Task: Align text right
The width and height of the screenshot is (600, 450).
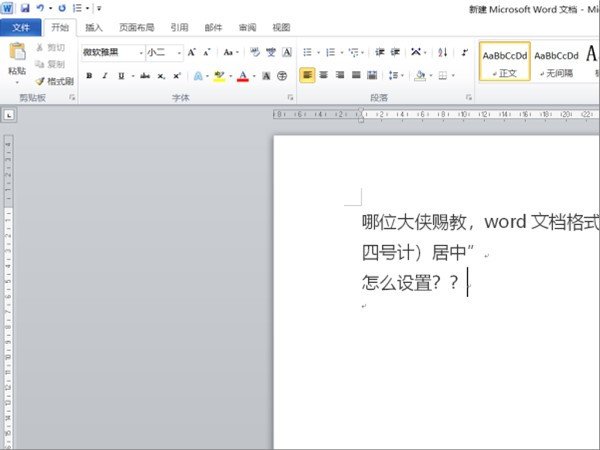Action: [340, 75]
